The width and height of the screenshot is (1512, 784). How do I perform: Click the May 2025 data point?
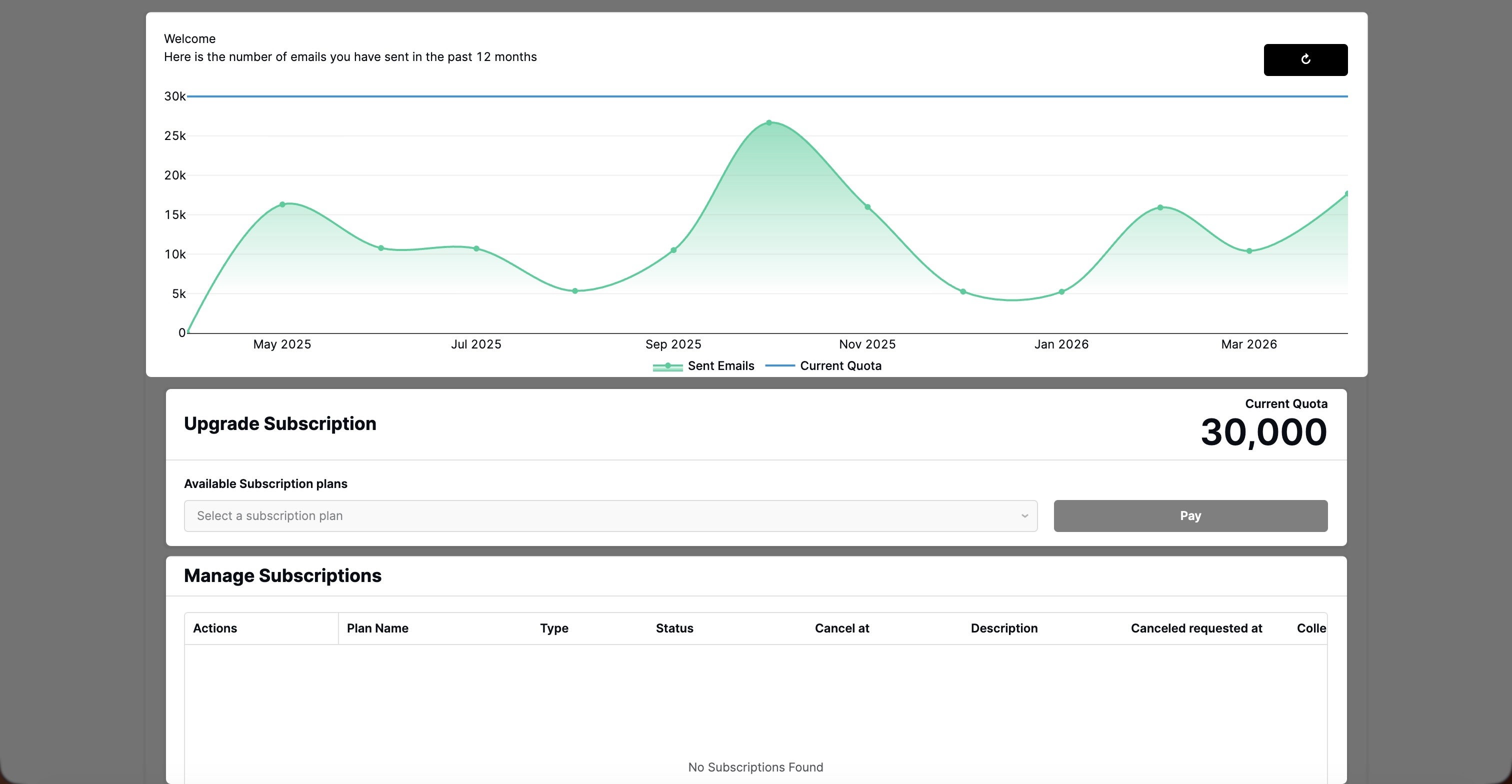pyautogui.click(x=282, y=204)
